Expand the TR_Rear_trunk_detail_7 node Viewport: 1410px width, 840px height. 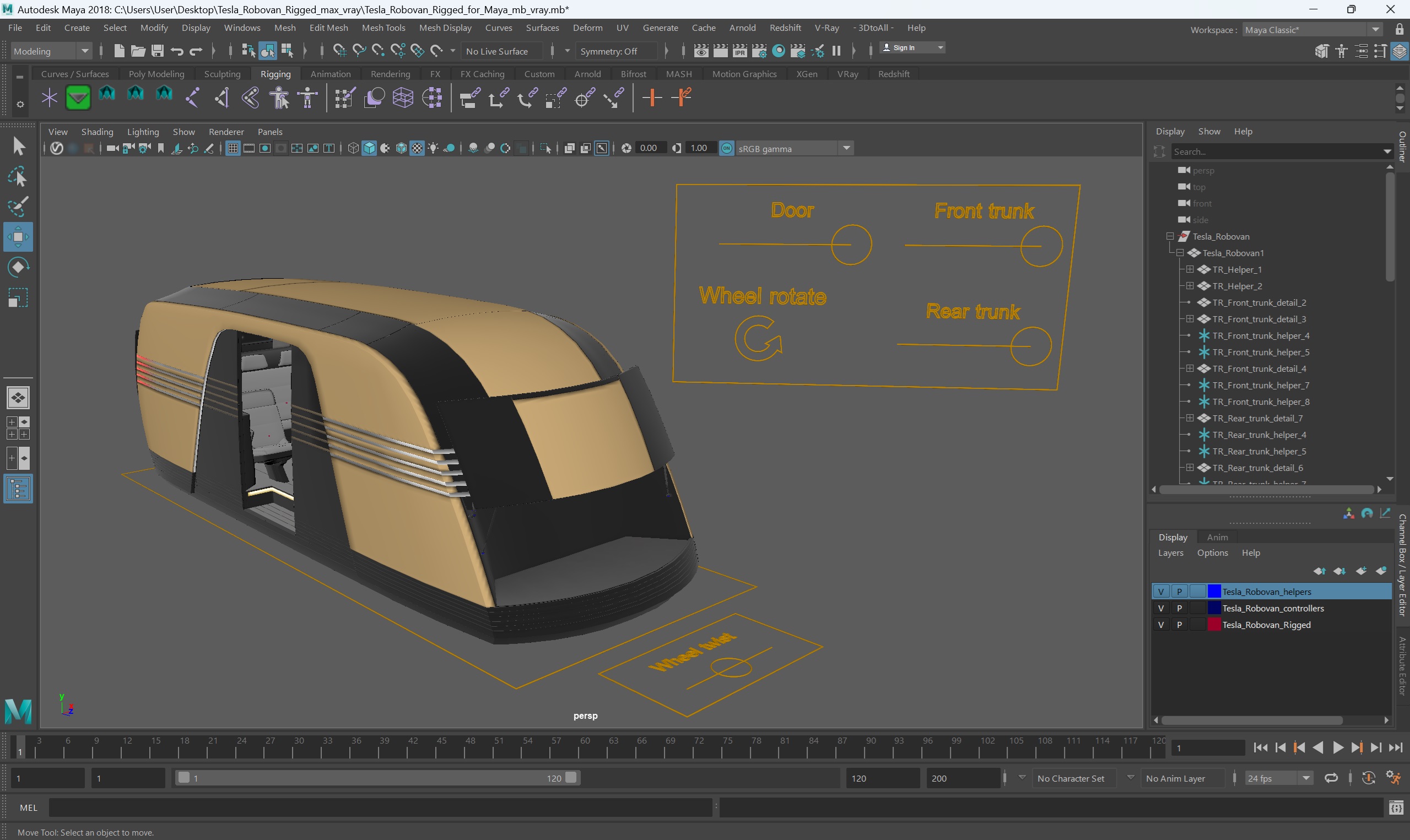(1190, 418)
